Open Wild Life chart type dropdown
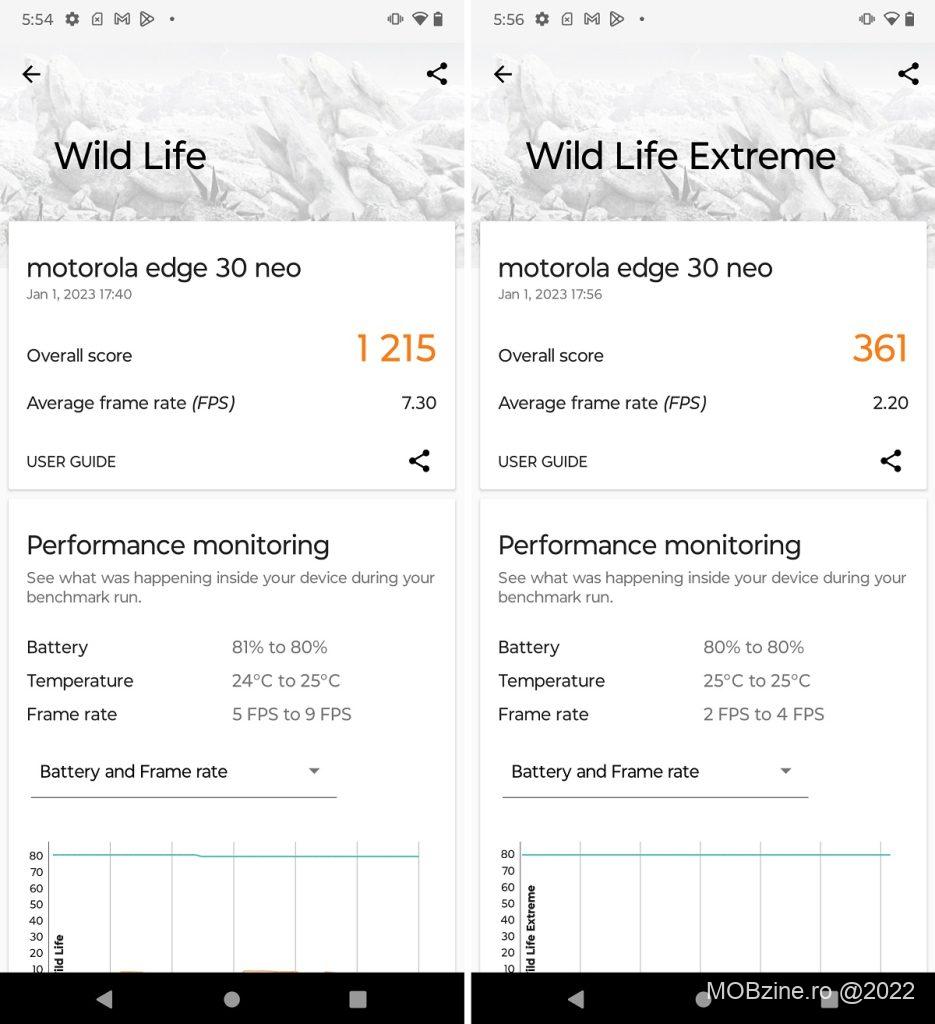This screenshot has width=935, height=1024. tap(183, 772)
